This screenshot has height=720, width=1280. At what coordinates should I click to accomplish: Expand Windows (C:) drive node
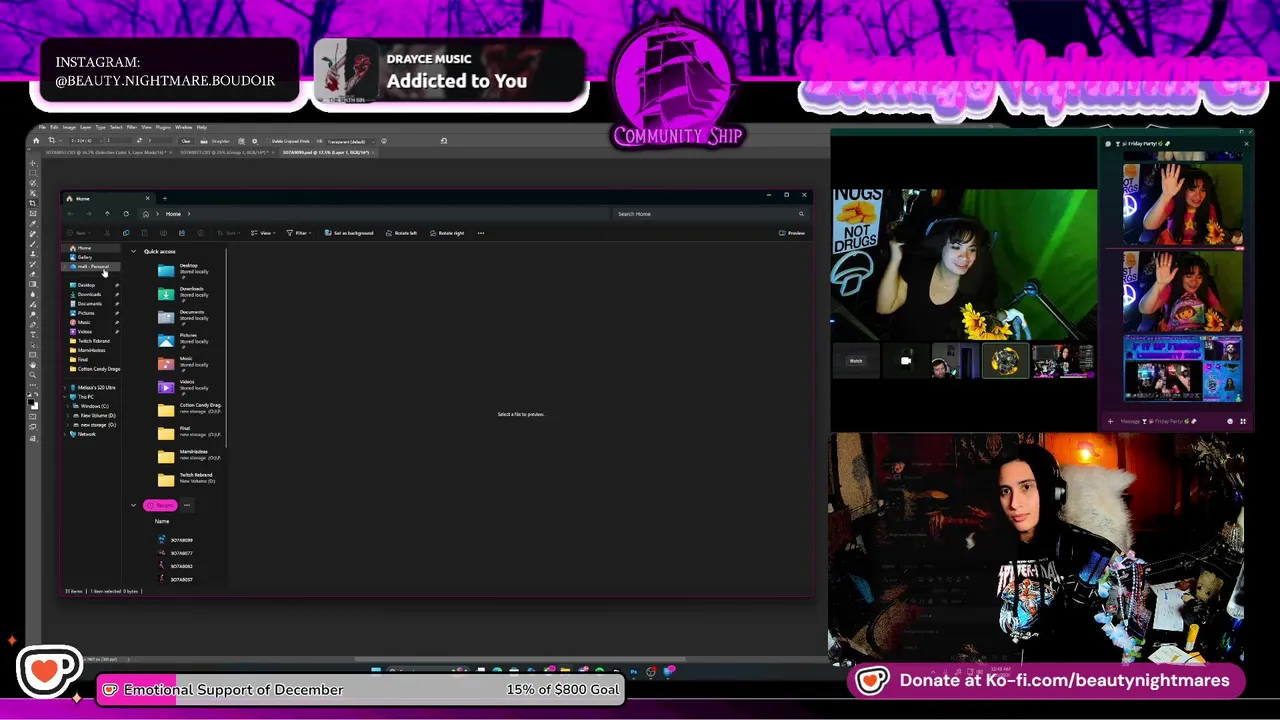coord(68,406)
